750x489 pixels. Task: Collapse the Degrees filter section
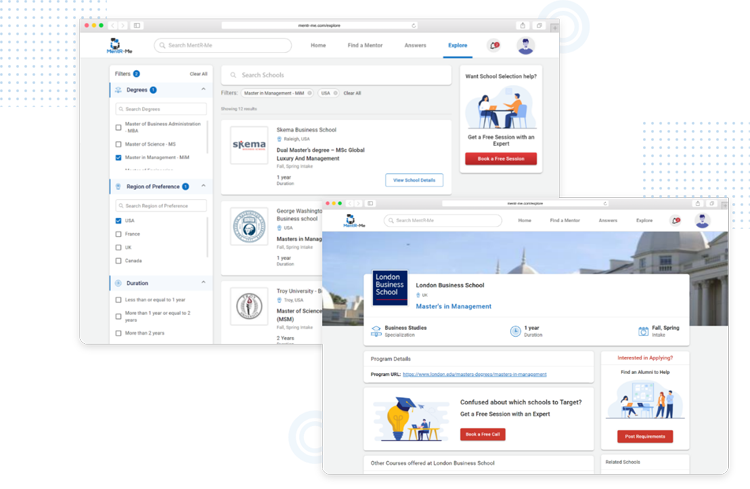[x=203, y=89]
